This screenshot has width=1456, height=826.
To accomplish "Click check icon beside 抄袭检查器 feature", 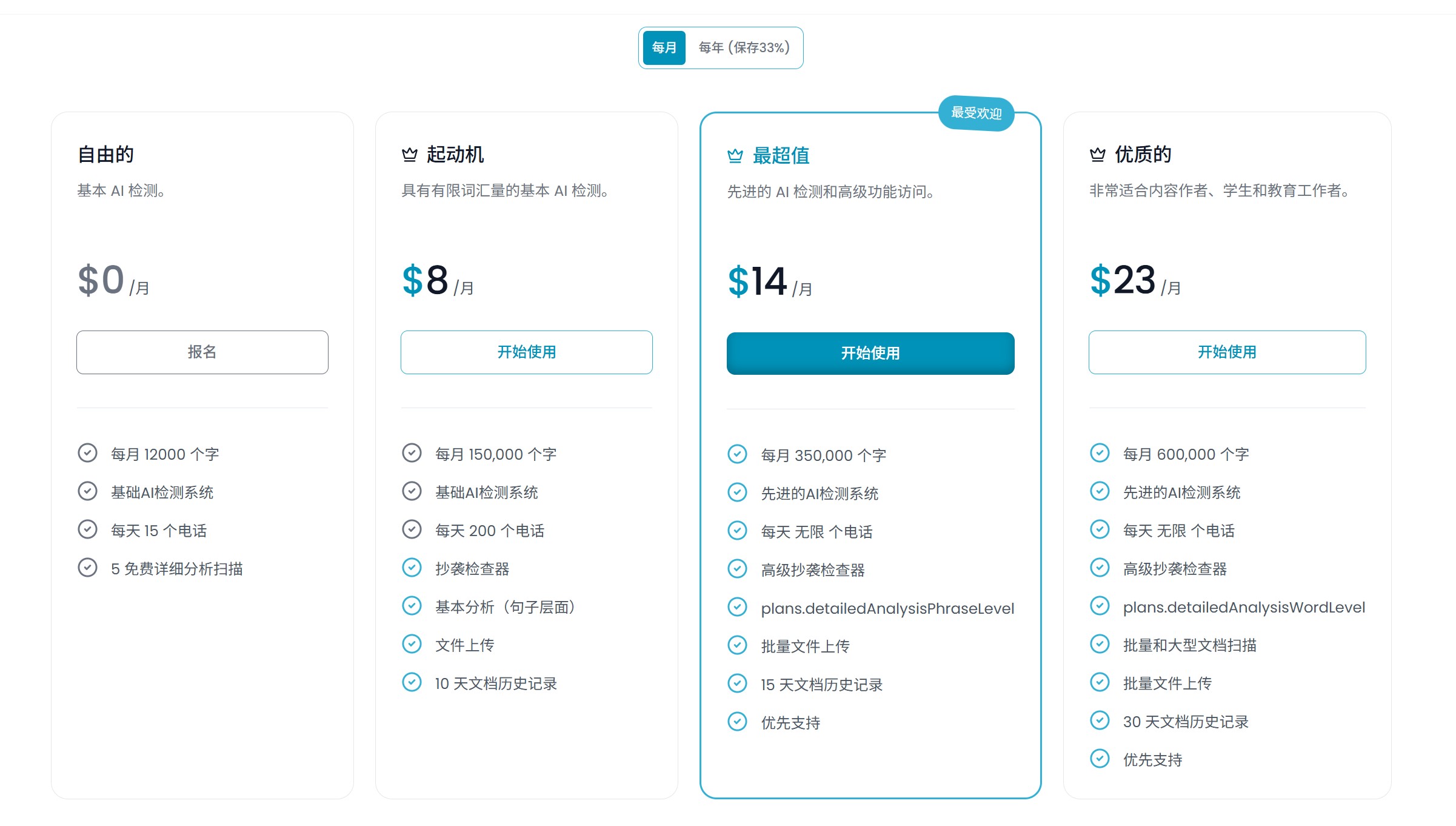I will [x=412, y=568].
